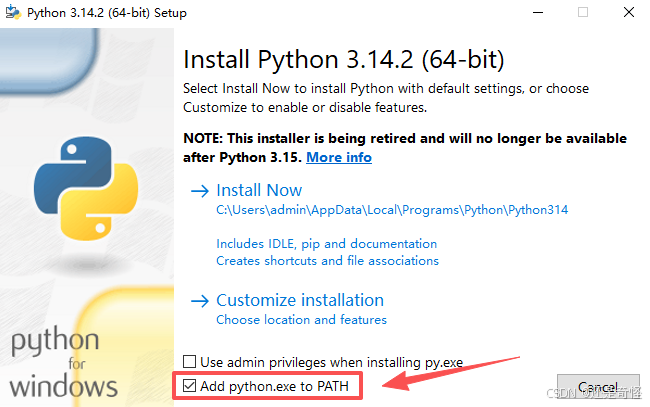This screenshot has width=650, height=407.
Task: Click the 'Install Python 3.14.2 (64-bit)' heading
Action: pos(344,59)
